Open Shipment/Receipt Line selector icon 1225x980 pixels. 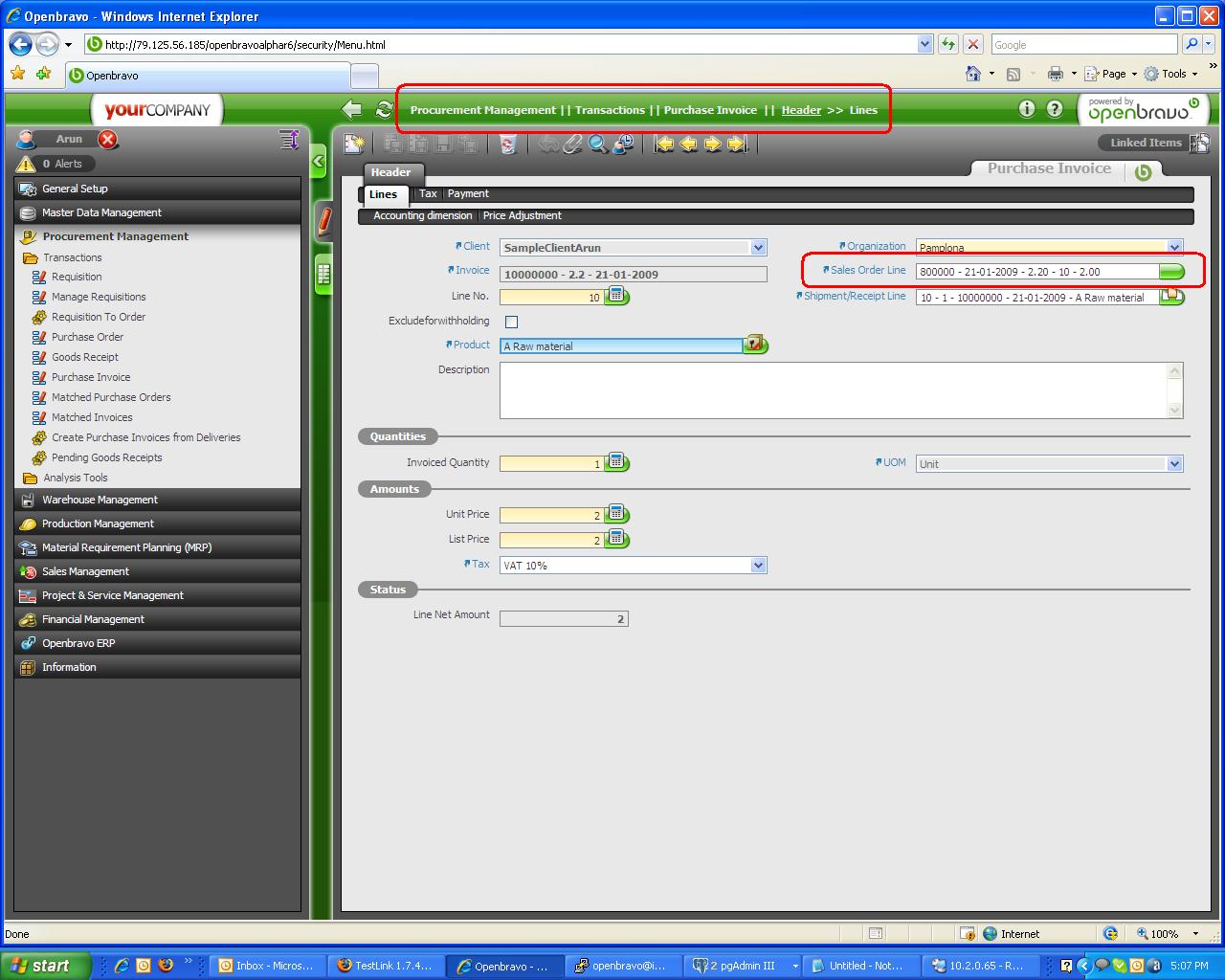pyautogui.click(x=1171, y=296)
